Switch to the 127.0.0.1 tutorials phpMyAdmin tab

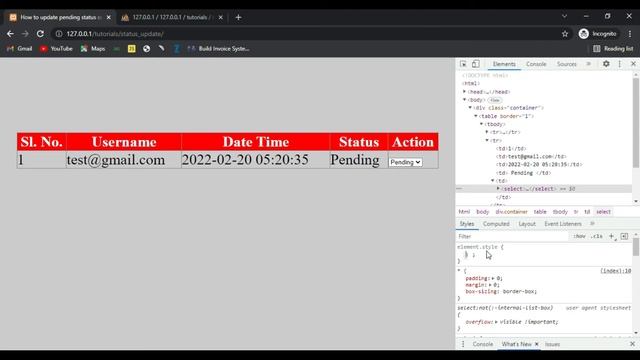pyautogui.click(x=171, y=18)
